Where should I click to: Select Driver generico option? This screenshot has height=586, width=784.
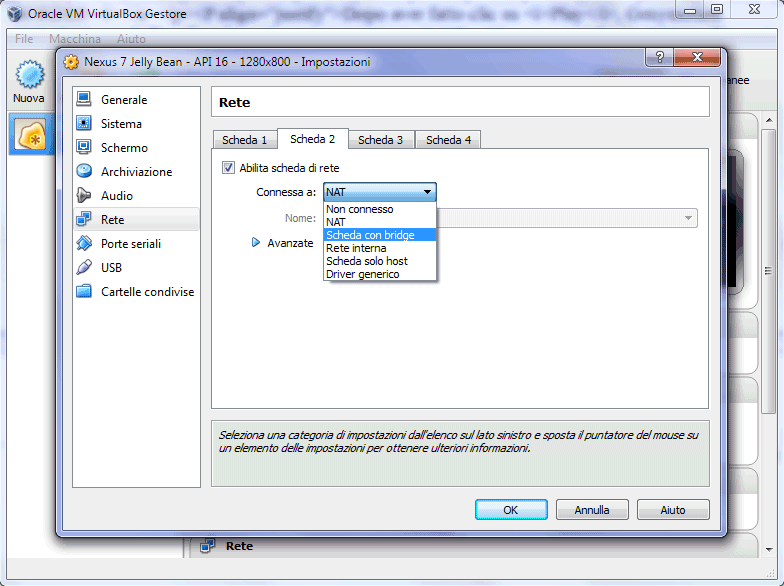[380, 274]
